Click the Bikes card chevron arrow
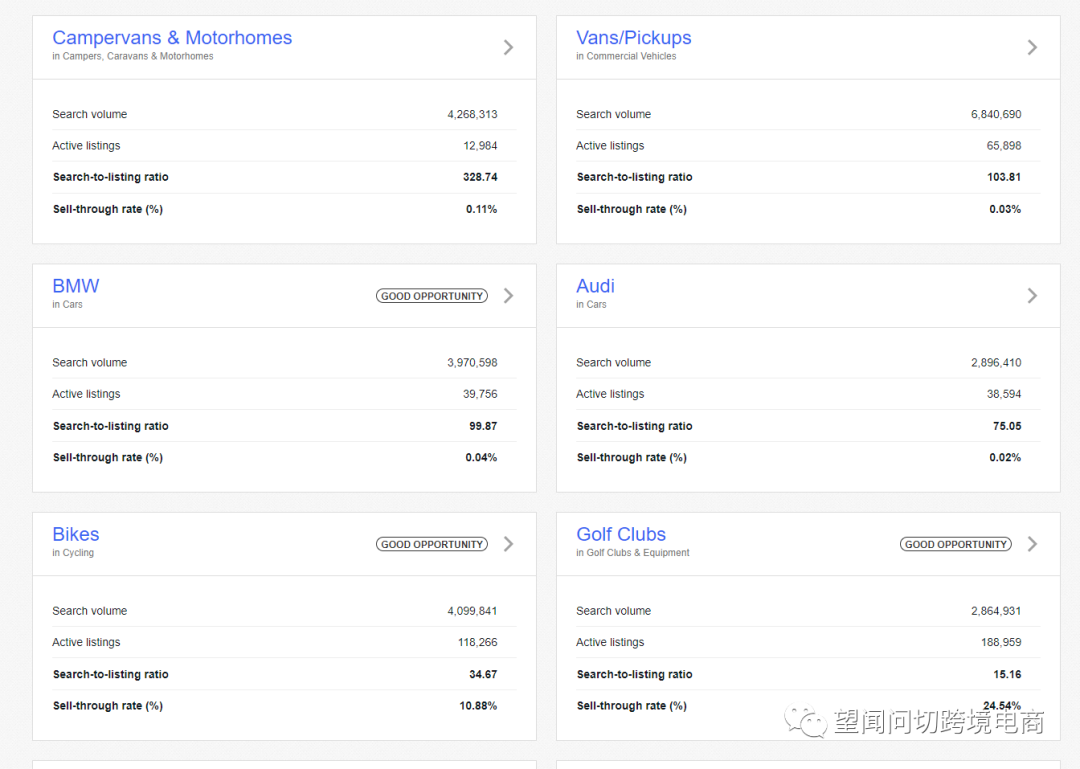Viewport: 1080px width, 769px height. [x=508, y=544]
